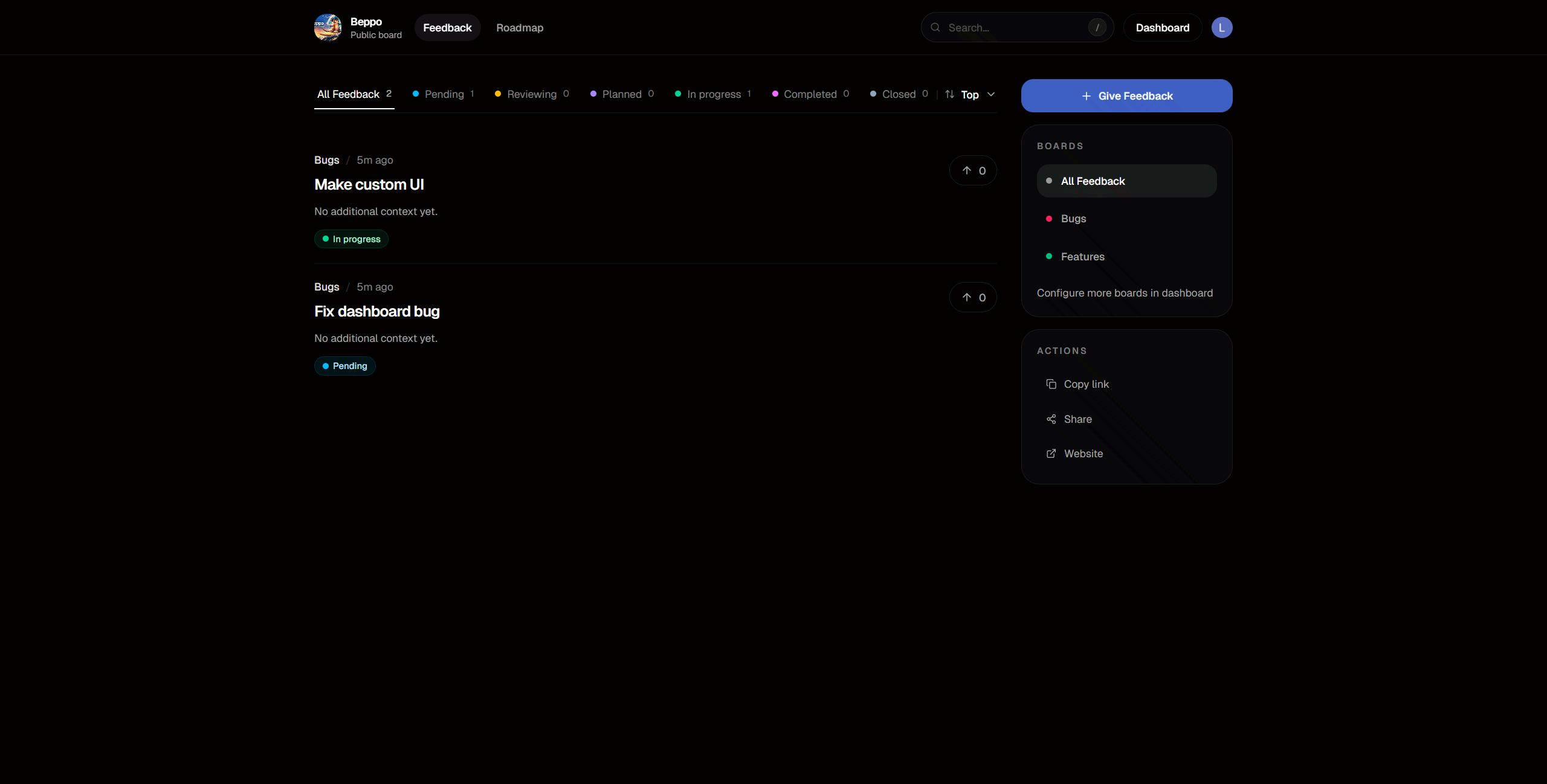
Task: Switch to the Roadmap tab
Action: click(x=519, y=27)
